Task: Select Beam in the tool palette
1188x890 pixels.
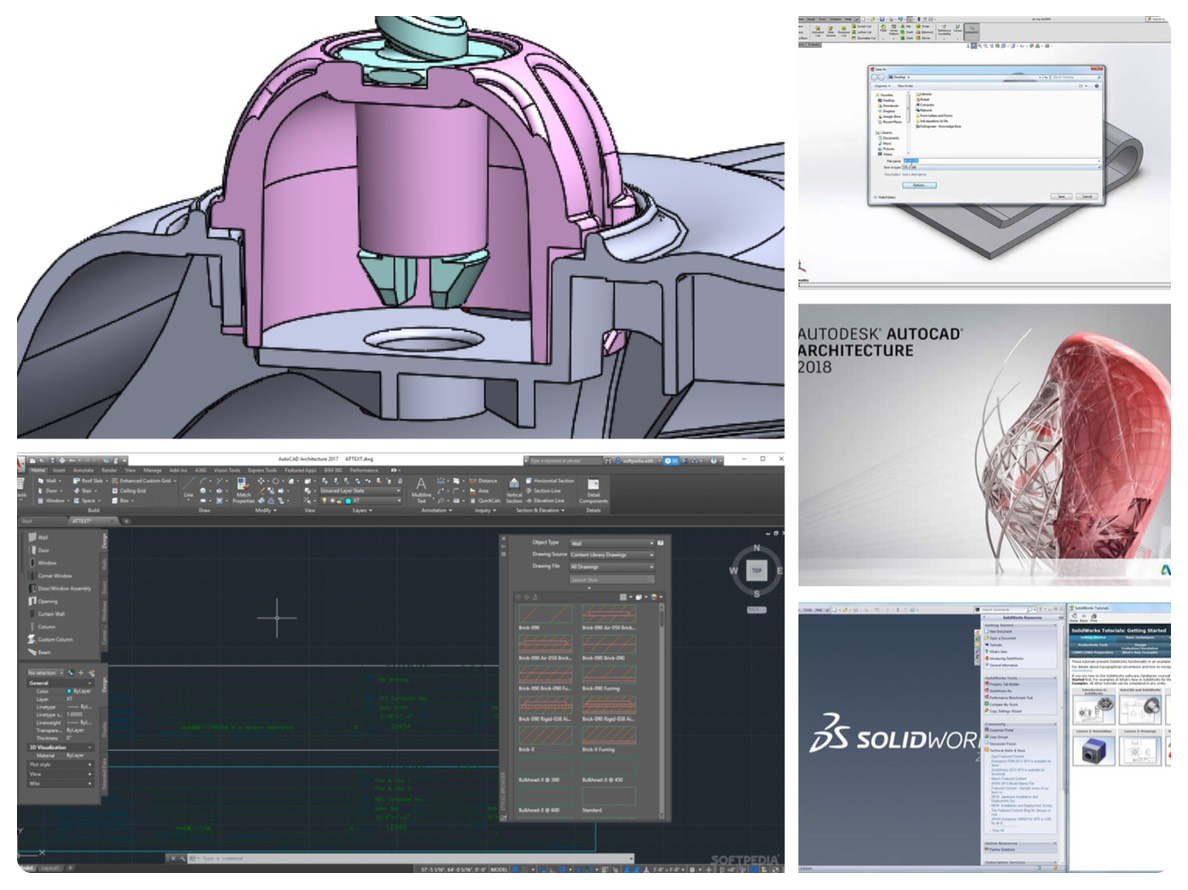Action: pos(39,652)
